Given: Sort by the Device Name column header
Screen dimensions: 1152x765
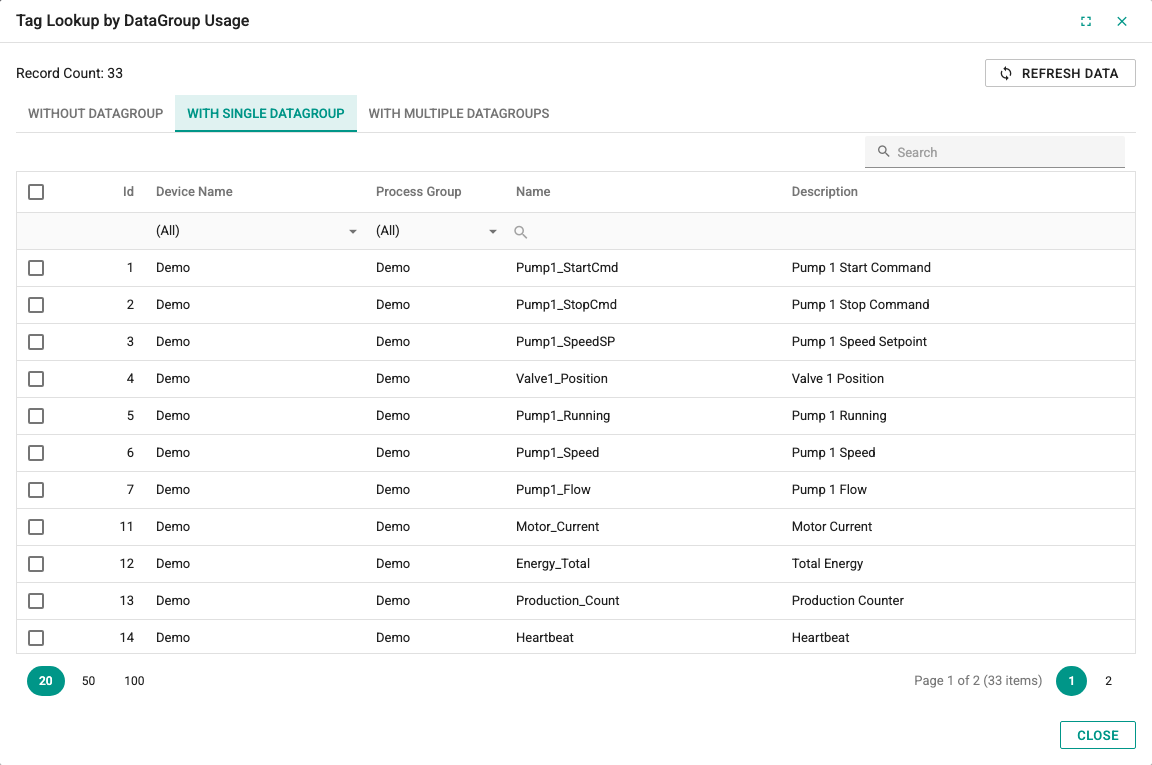Looking at the screenshot, I should (194, 192).
